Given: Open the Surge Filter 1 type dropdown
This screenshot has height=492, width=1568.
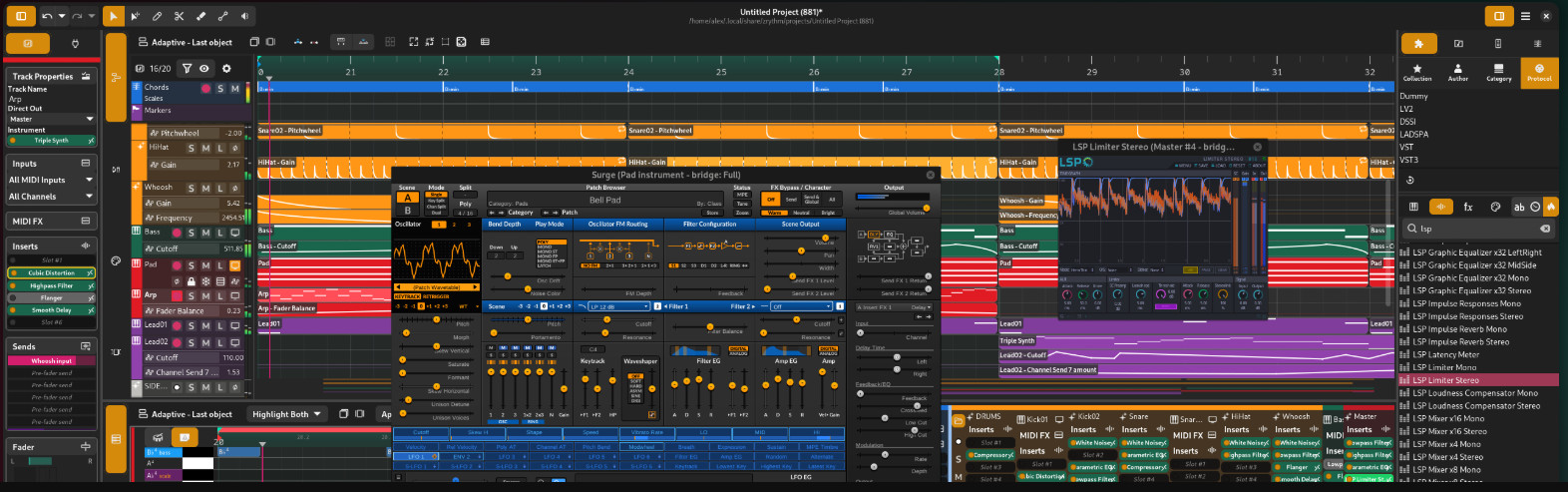Looking at the screenshot, I should click(x=617, y=306).
